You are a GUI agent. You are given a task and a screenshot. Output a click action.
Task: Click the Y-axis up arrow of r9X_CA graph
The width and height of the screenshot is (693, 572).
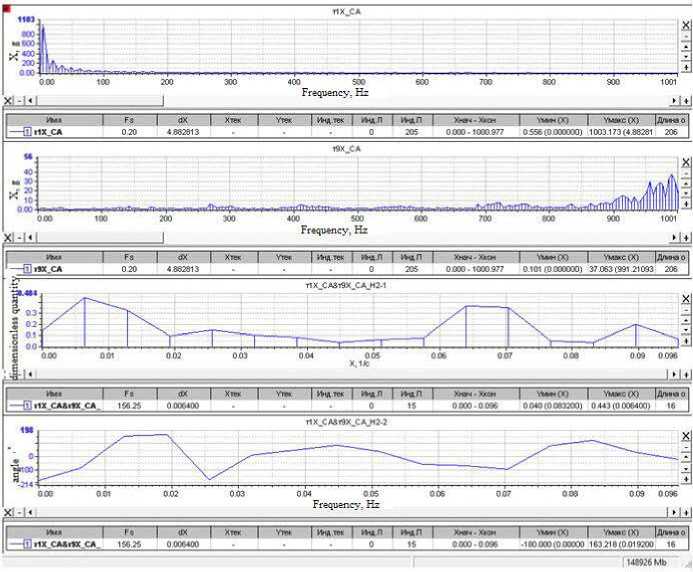(685, 183)
